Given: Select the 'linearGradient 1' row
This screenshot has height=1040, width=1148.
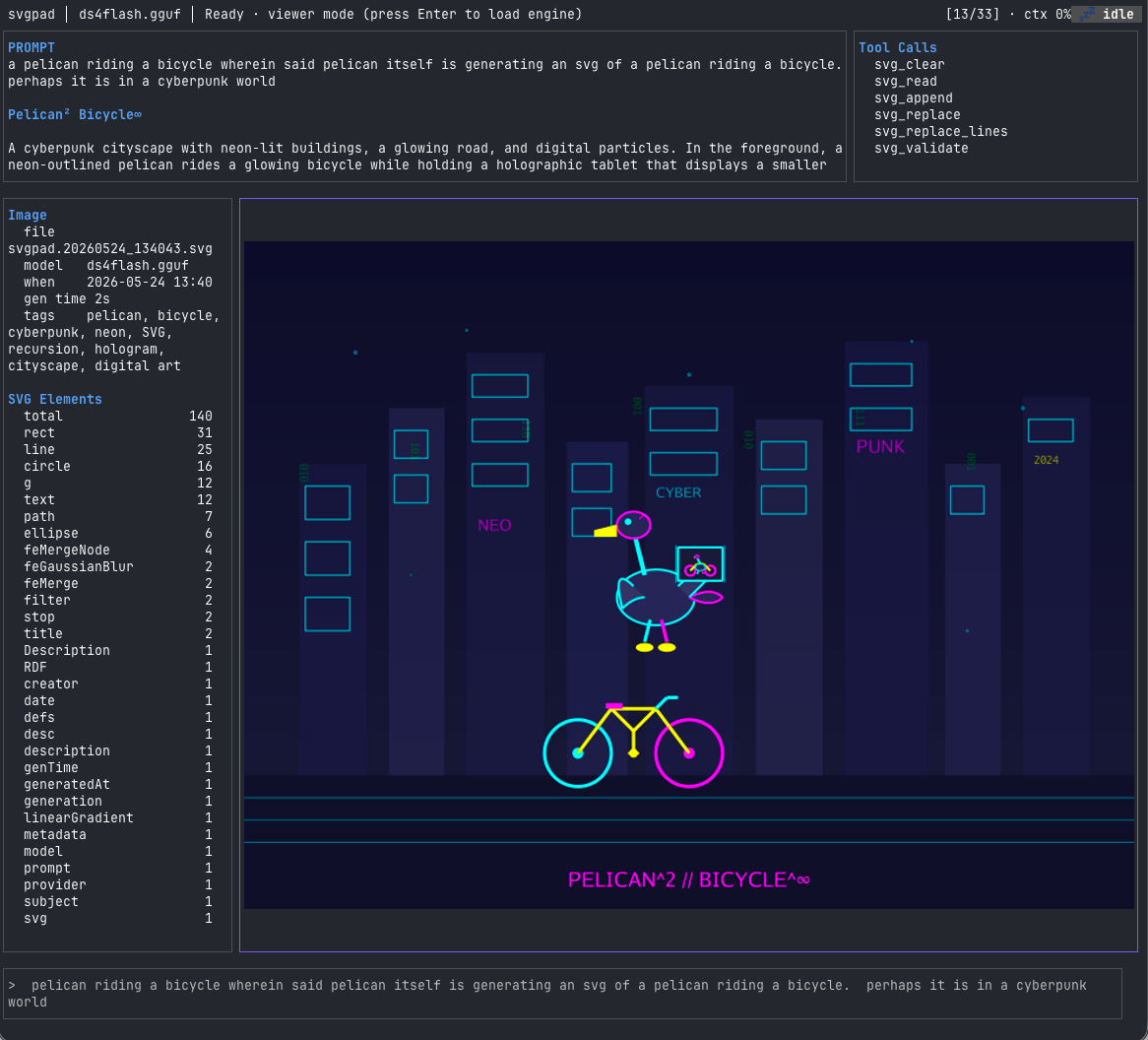Looking at the screenshot, I should (118, 818).
